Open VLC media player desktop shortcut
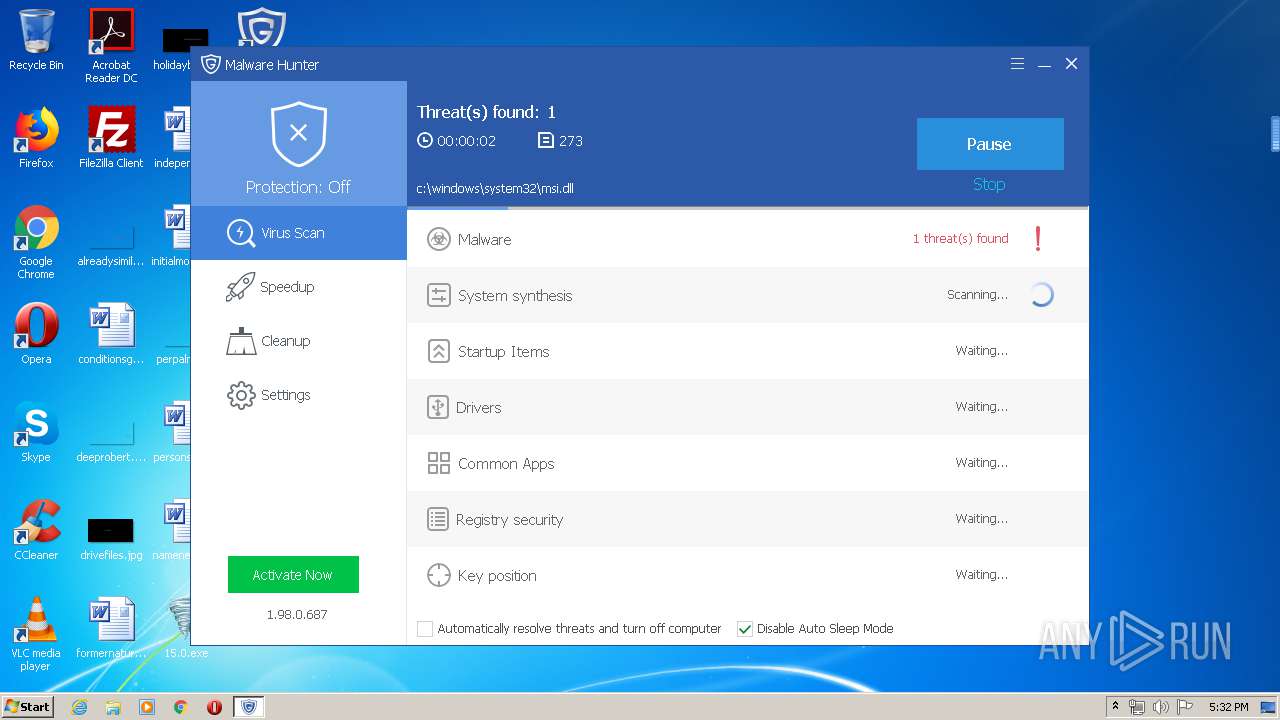 pos(36,634)
